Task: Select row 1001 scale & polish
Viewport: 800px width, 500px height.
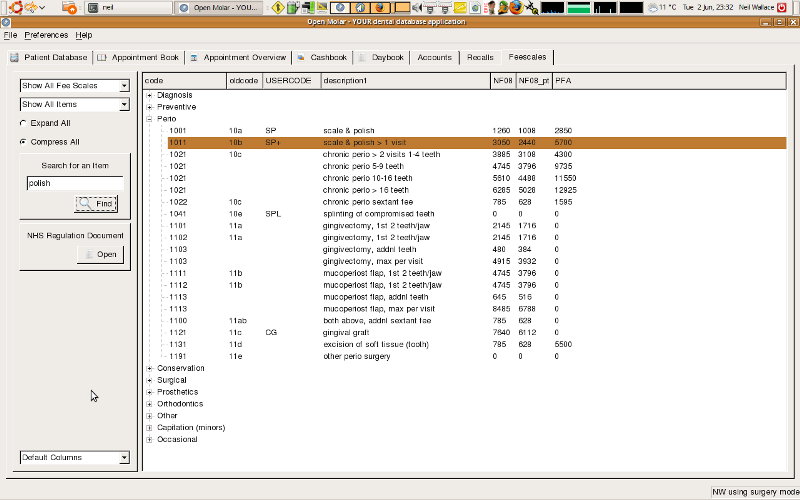Action: point(477,131)
